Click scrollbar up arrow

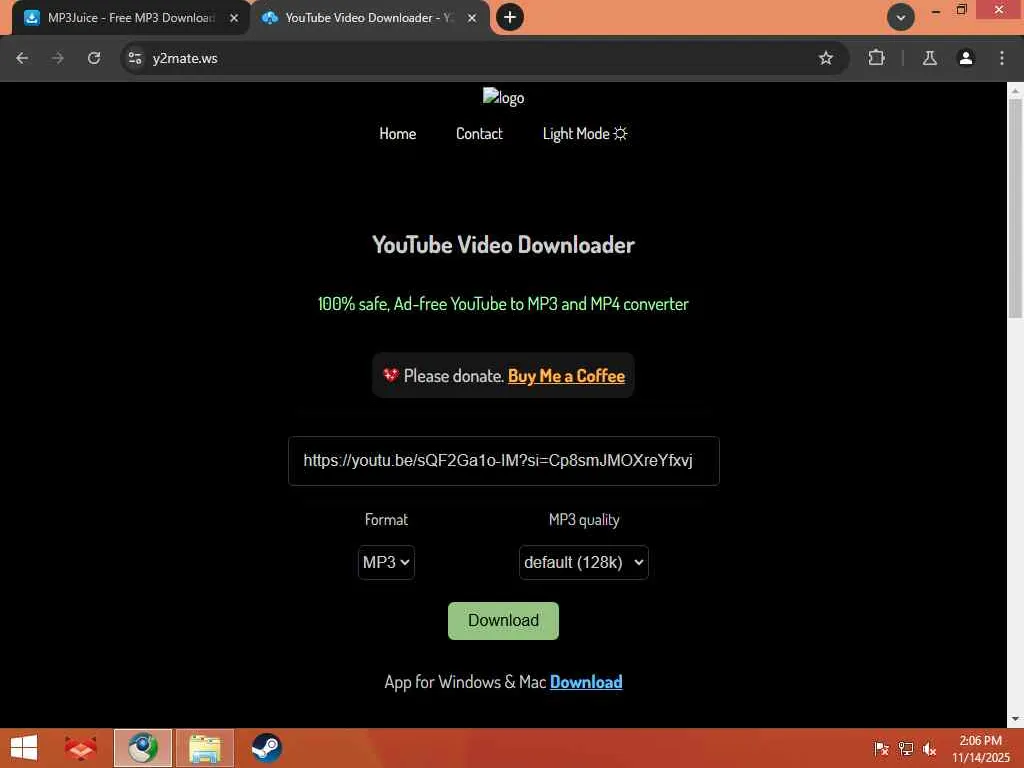1015,91
